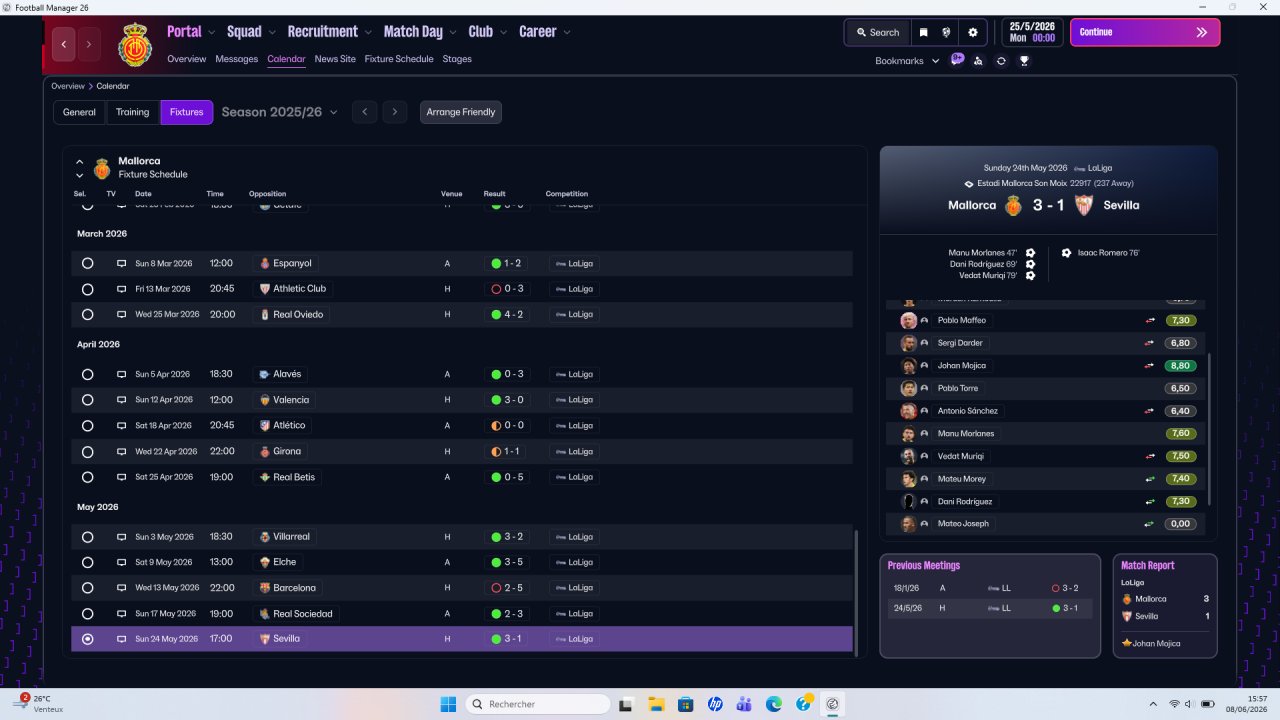Open File Explorer from the taskbar
1280x720 pixels.
[x=656, y=704]
